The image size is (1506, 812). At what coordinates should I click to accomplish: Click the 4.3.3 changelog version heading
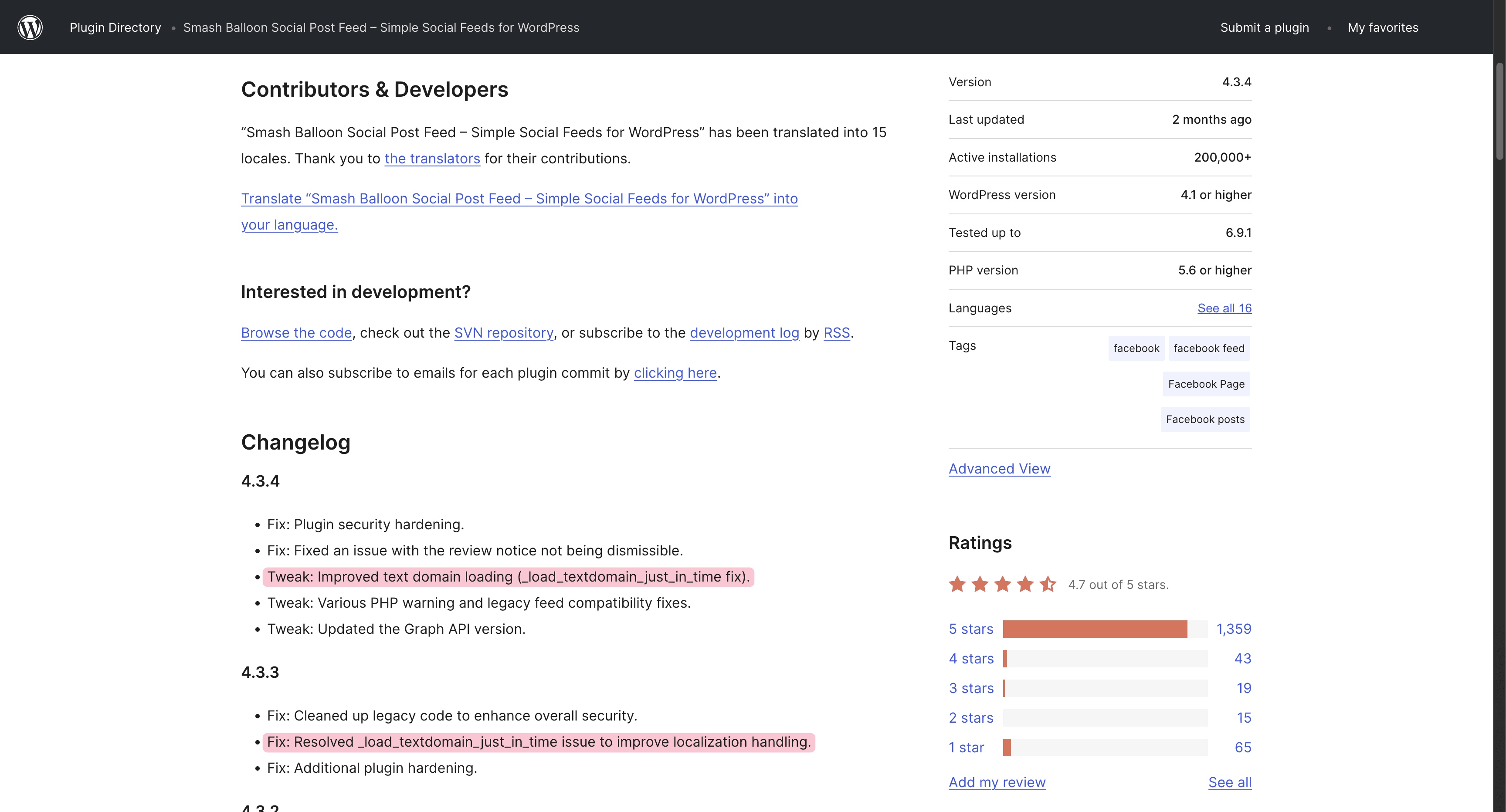click(260, 672)
